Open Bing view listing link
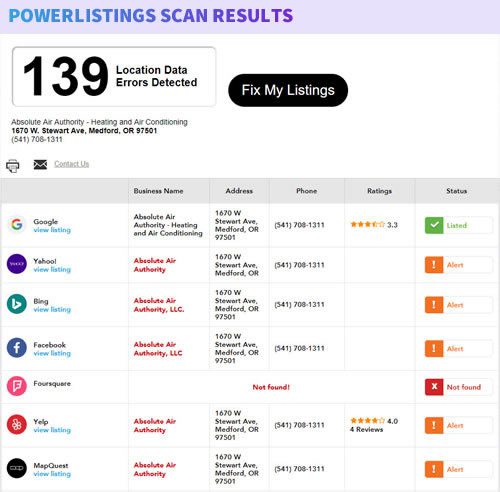This screenshot has height=492, width=500. tap(52, 309)
